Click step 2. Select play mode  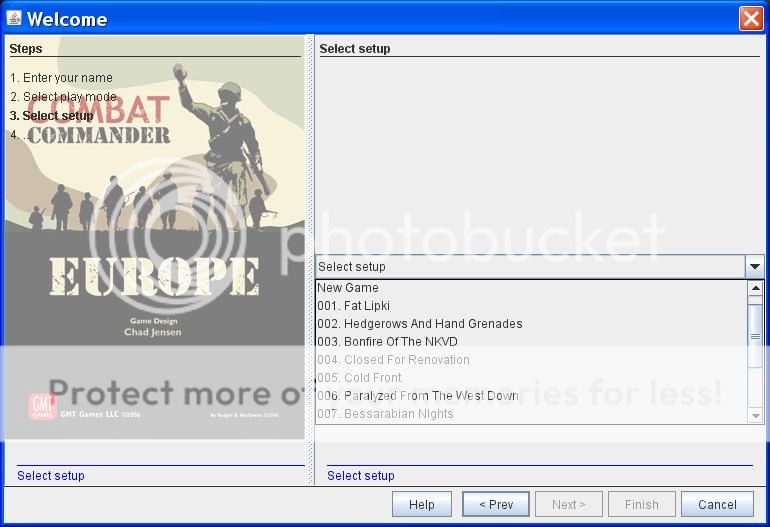click(x=63, y=97)
